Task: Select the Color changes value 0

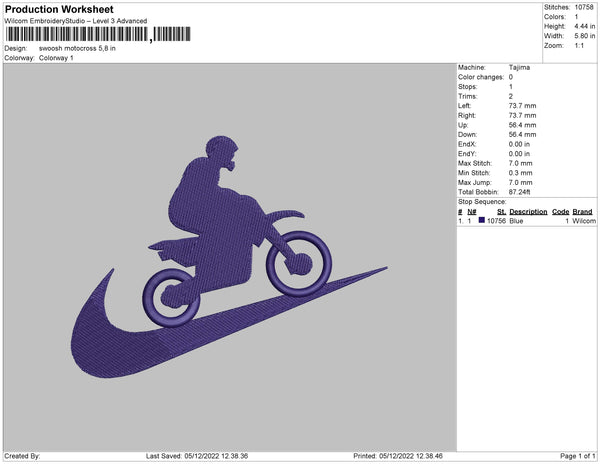Action: (511, 77)
